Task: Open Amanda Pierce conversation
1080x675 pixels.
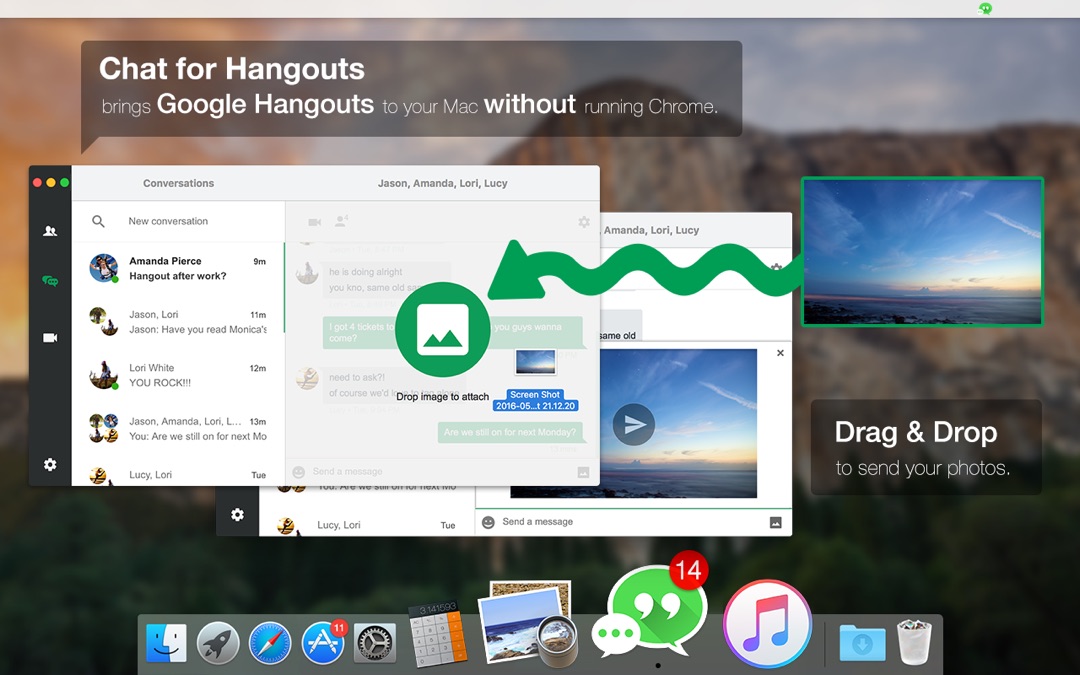Action: pyautogui.click(x=178, y=269)
